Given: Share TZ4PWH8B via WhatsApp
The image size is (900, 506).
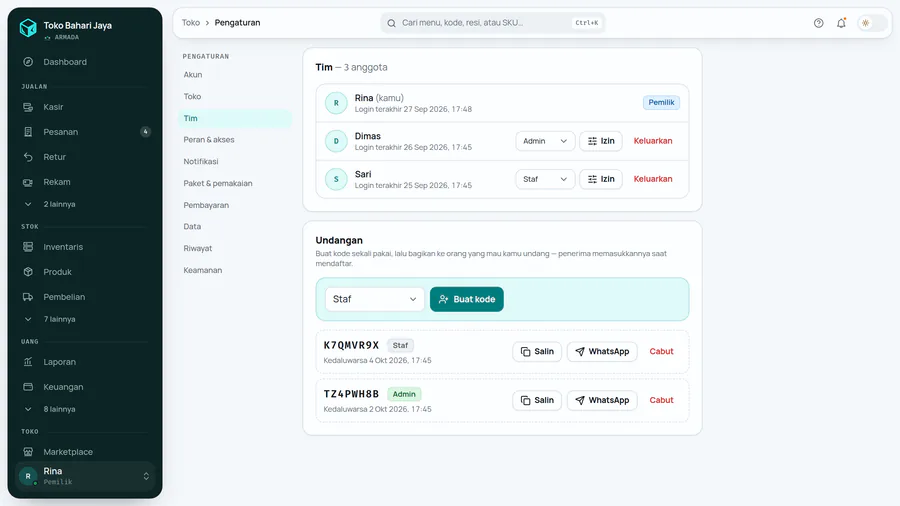Looking at the screenshot, I should click(602, 400).
